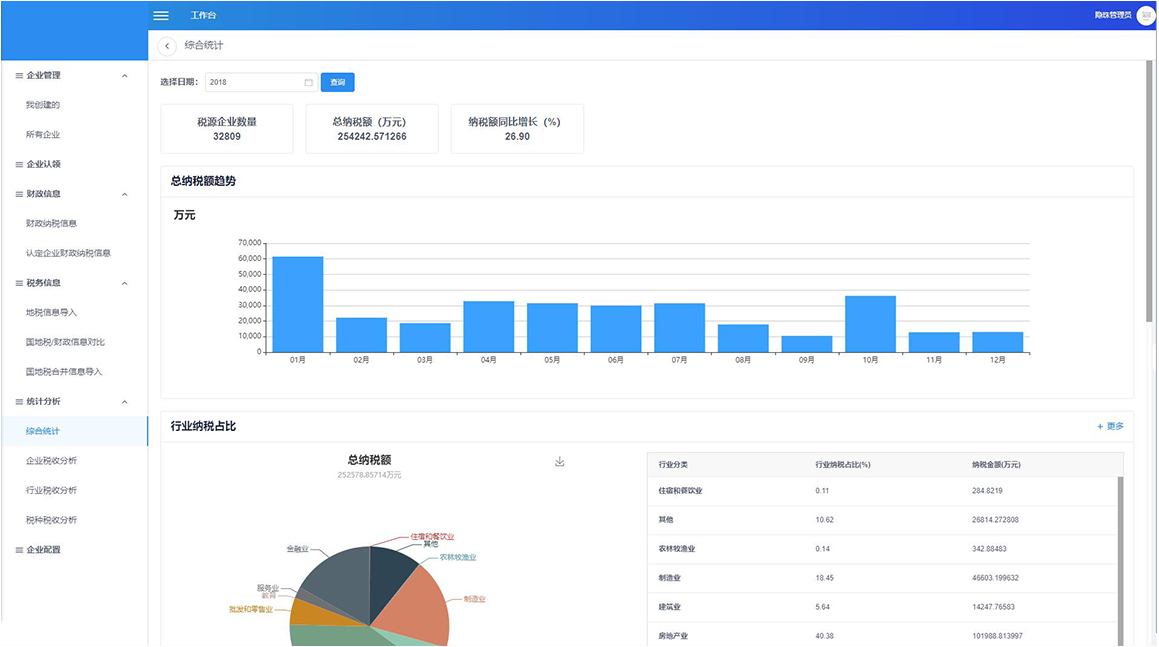Collapse the 财政信息 section chevron

(x=124, y=194)
